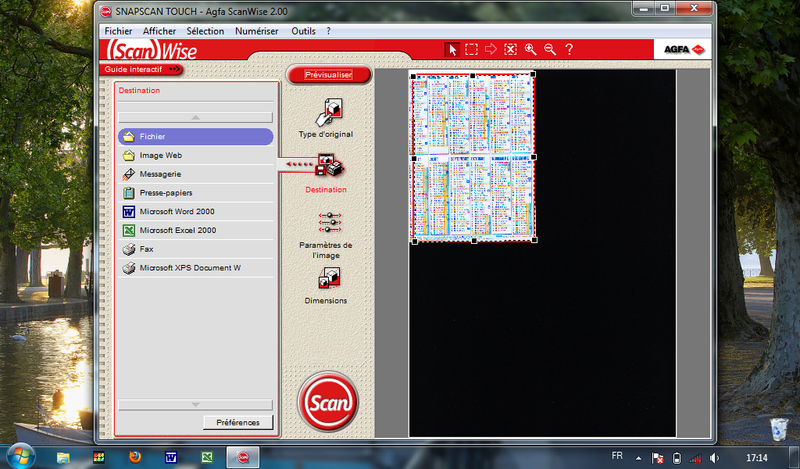Click the destination list scroll up arrow
Viewport: 800px width, 469px height.
click(195, 117)
